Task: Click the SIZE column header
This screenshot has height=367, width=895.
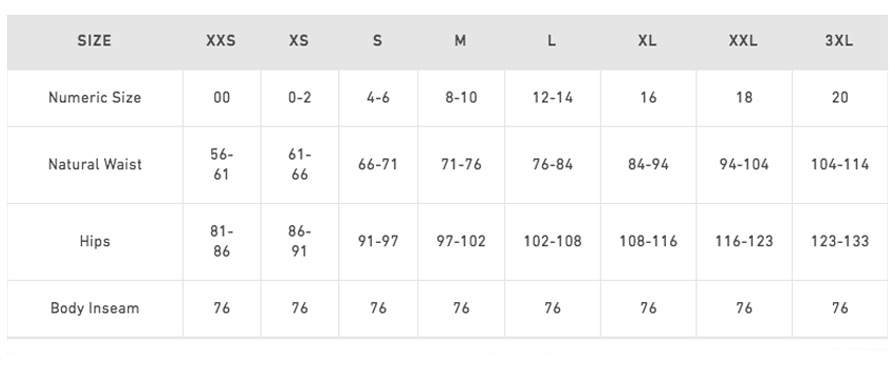Action: pos(94,41)
